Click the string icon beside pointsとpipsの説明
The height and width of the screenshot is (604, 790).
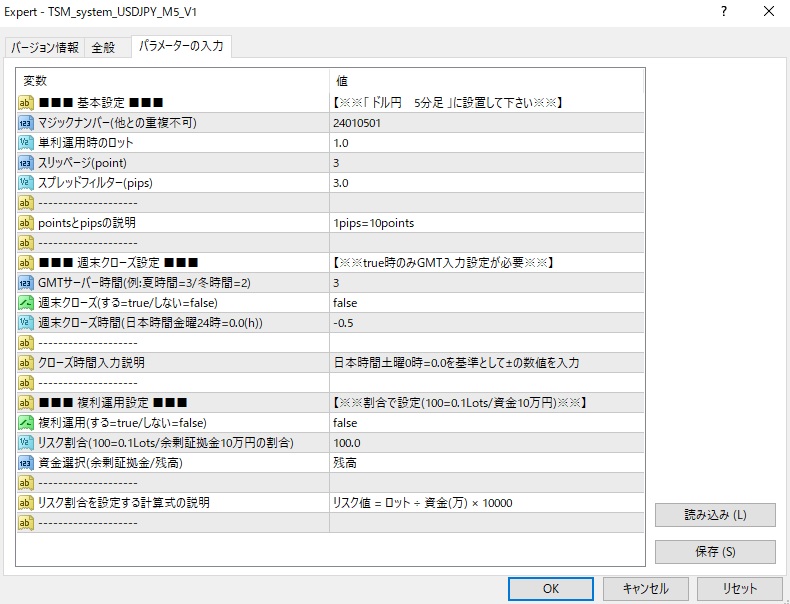point(25,223)
